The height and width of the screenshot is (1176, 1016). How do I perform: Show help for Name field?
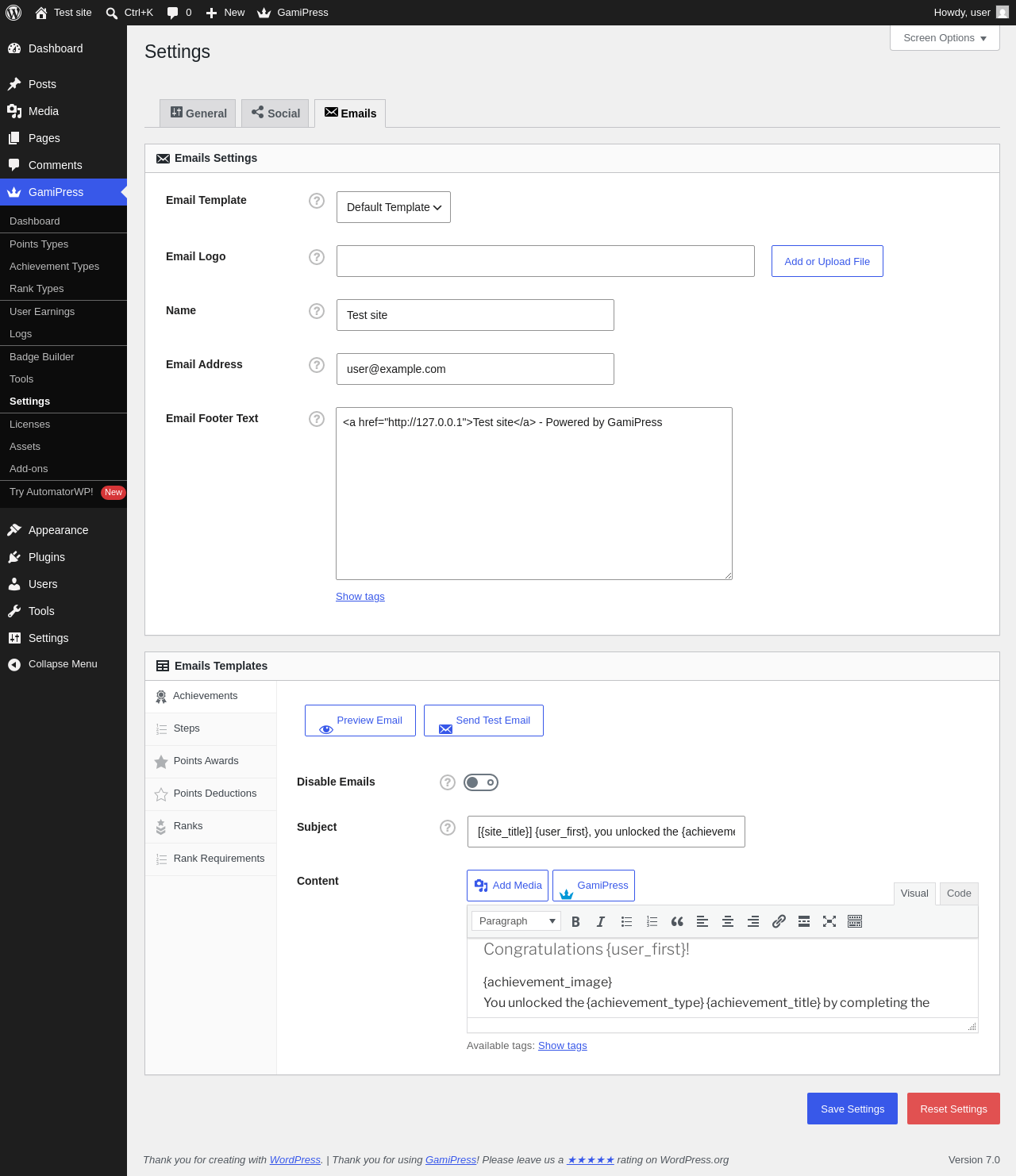click(317, 311)
